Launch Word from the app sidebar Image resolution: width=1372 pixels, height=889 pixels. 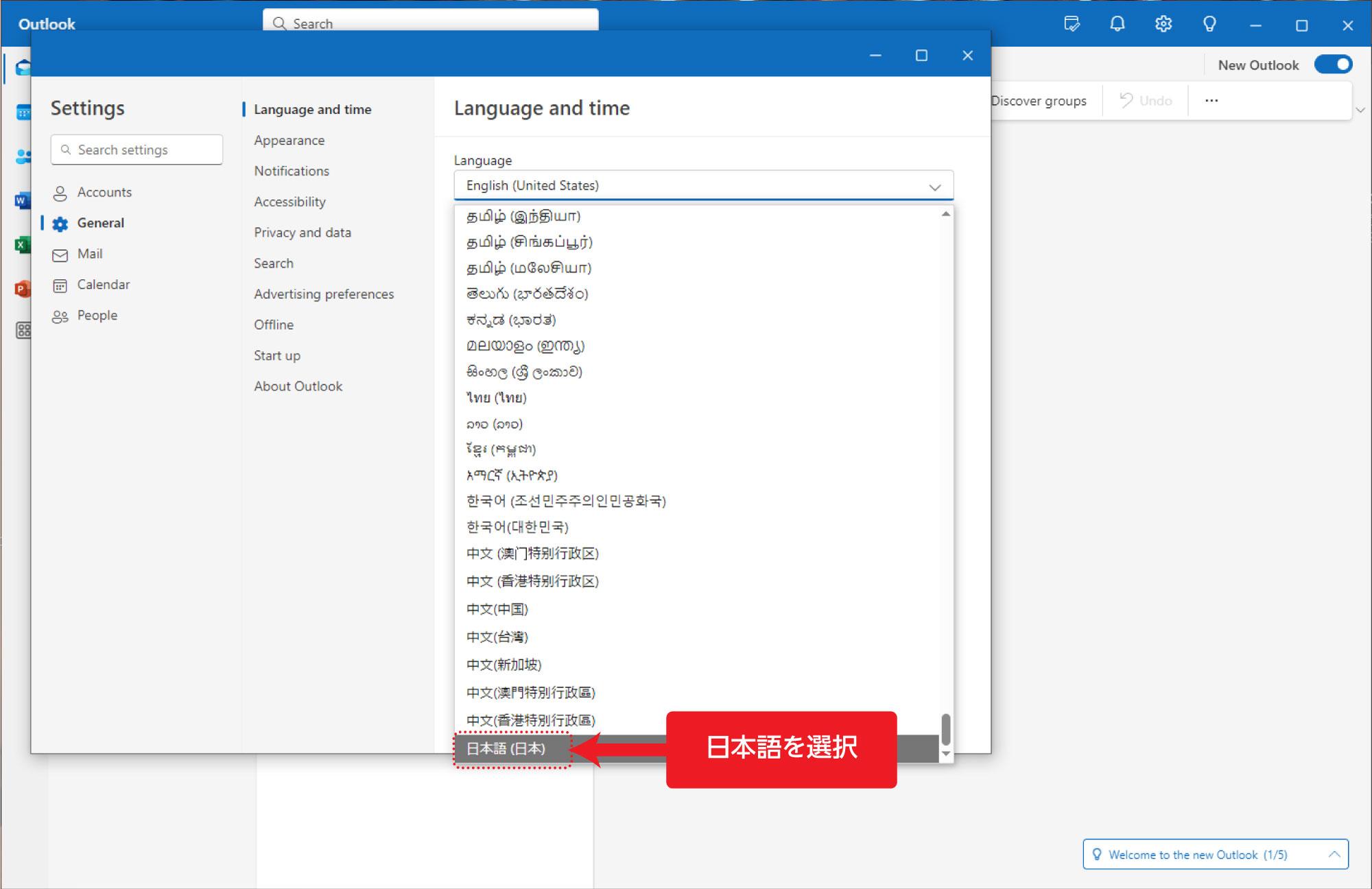24,200
